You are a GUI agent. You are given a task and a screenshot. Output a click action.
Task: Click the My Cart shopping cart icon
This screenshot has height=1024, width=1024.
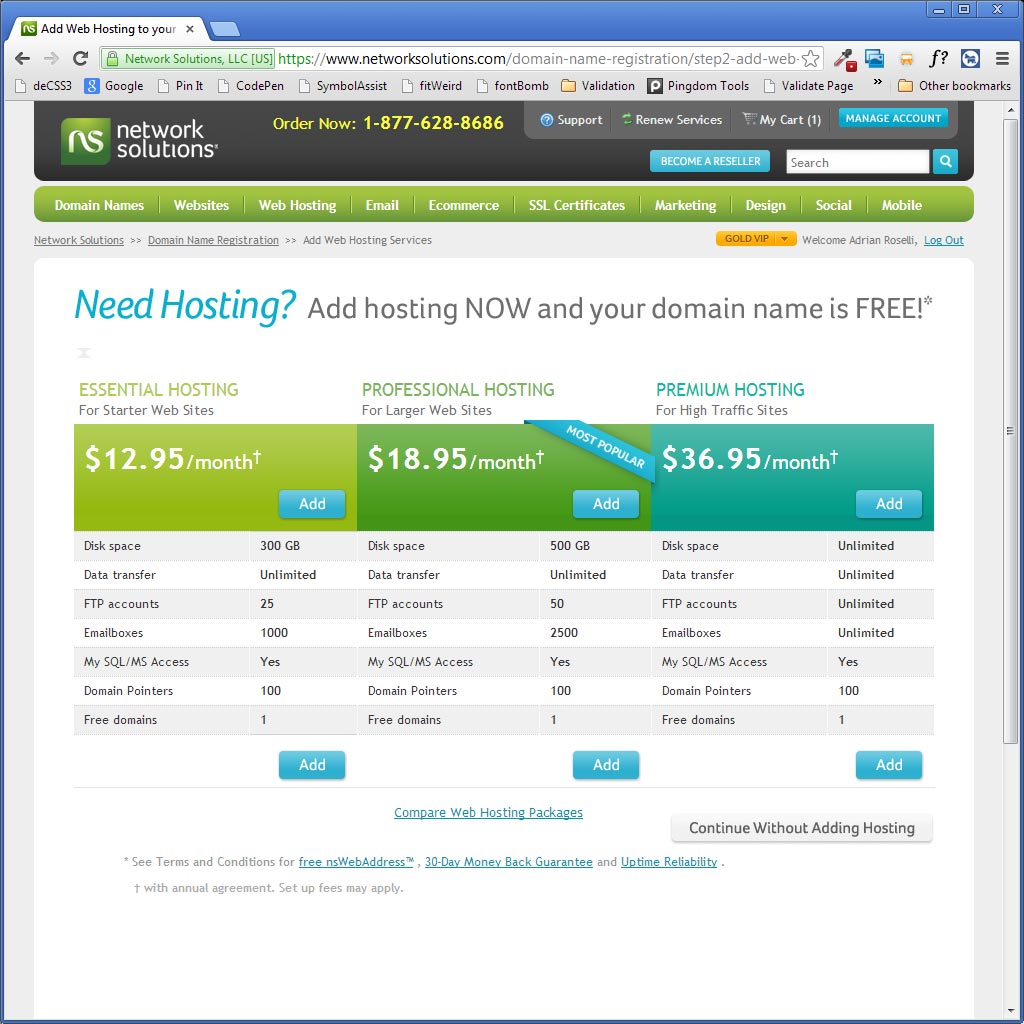(749, 119)
